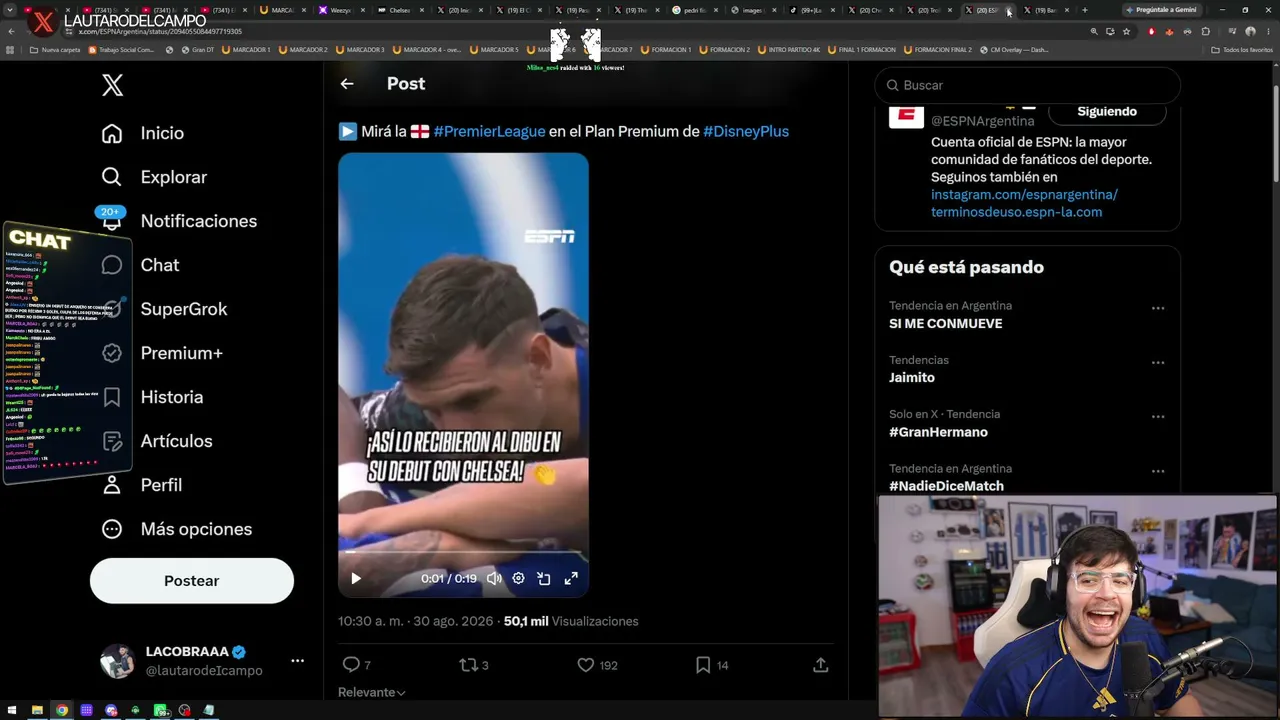Open the #NadieDiceMatch trend

pos(946,486)
